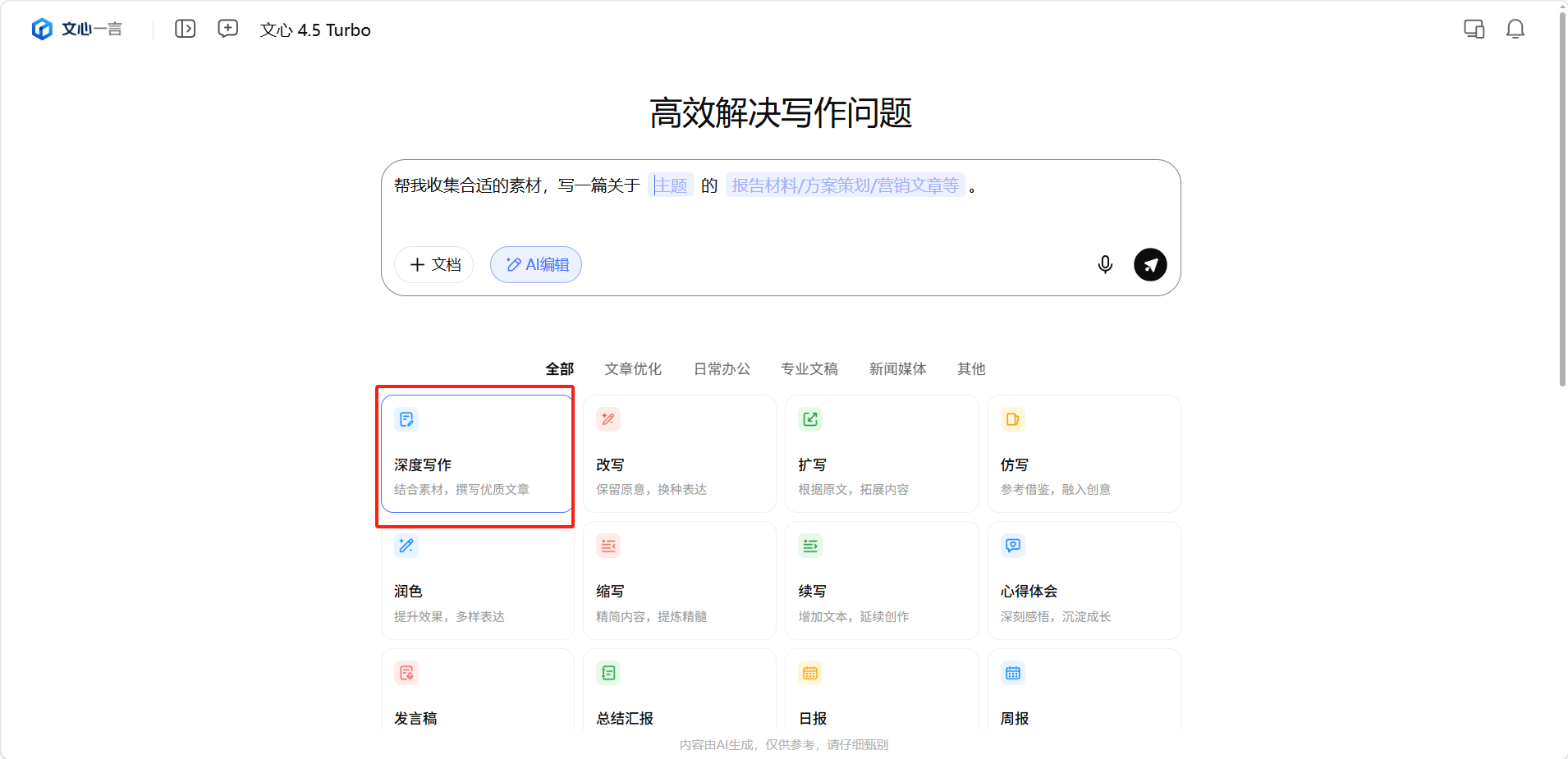Open the 发言稿 title text

(x=415, y=718)
